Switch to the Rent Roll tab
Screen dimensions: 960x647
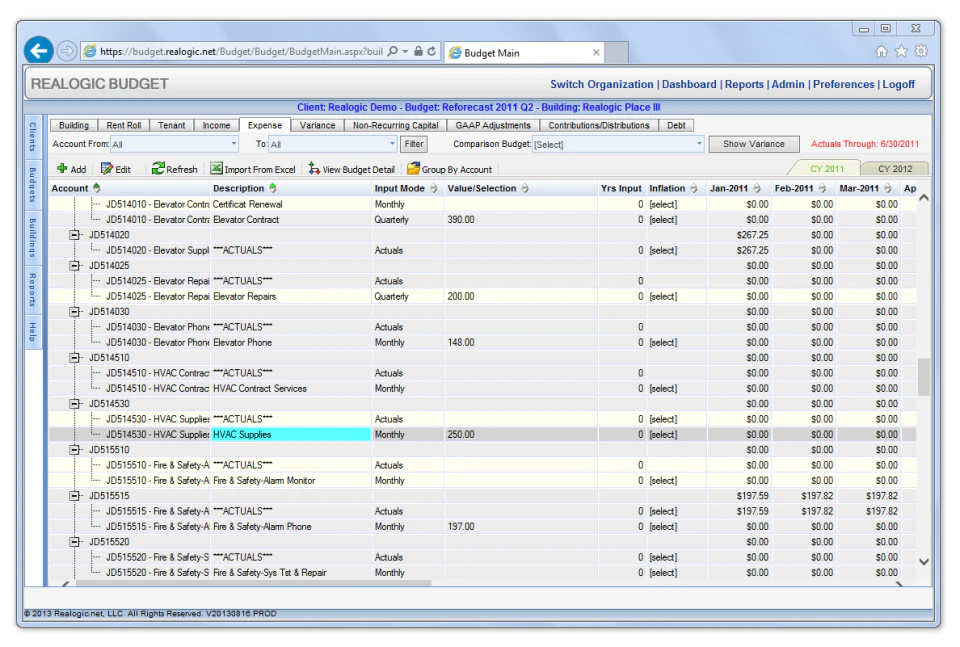(124, 125)
